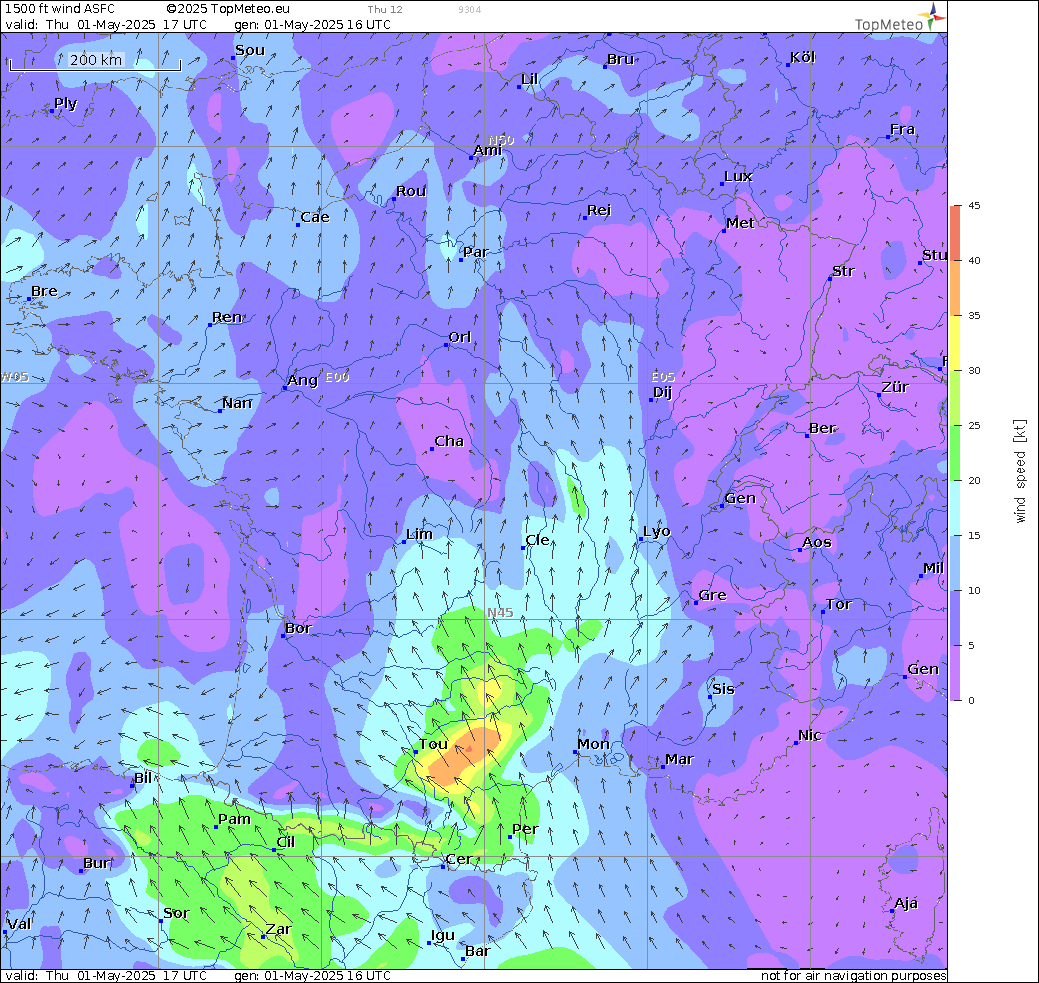Select the header 'gen: 01-May-2025 16 UTC' text
Viewport: 1039px width, 983px height.
tap(312, 25)
